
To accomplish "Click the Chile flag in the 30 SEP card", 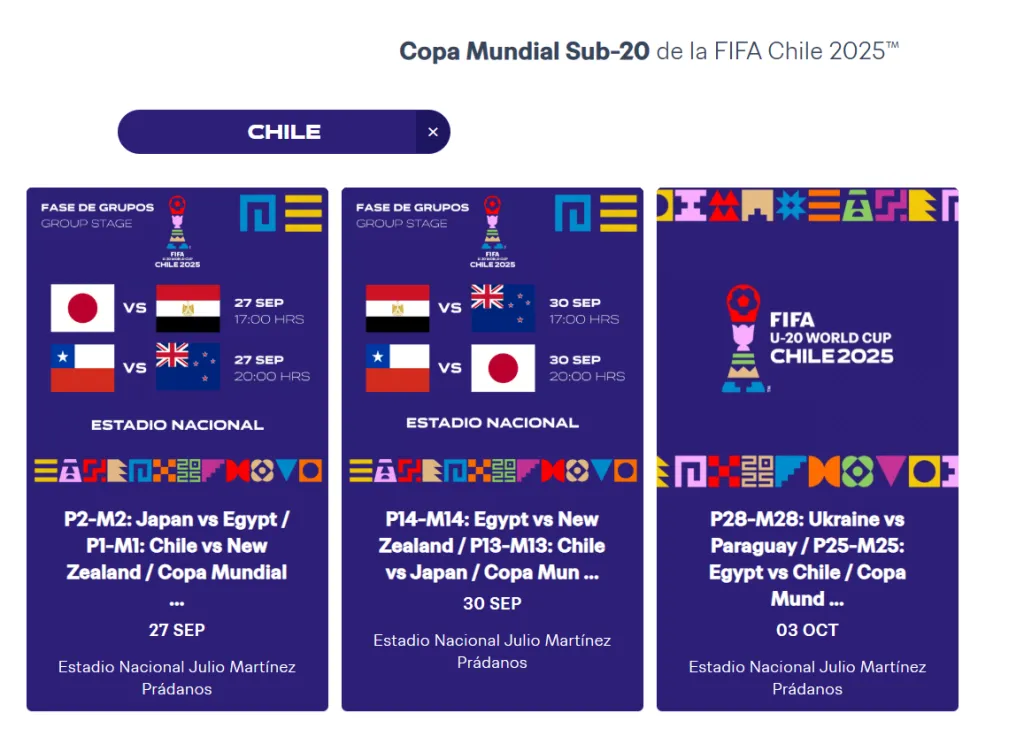I will pos(397,367).
